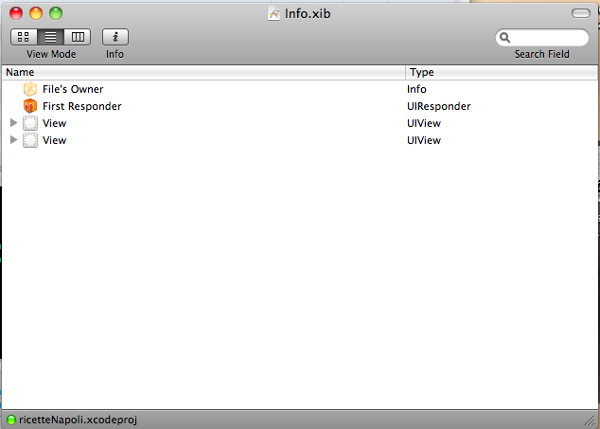This screenshot has height=429, width=600.
Task: Click the magnifying glass in search field
Action: click(507, 38)
